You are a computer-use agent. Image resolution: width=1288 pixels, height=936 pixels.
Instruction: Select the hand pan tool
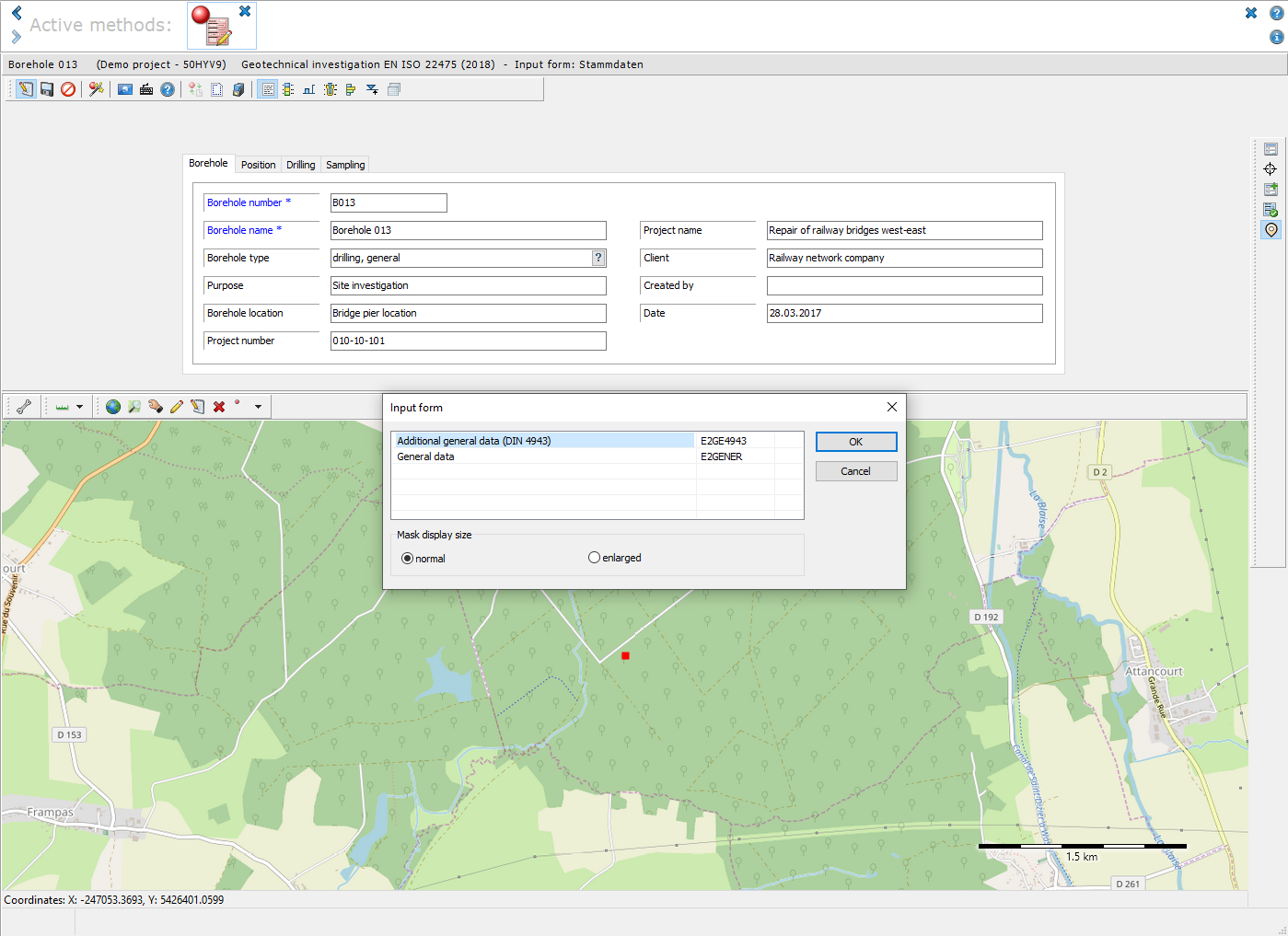[x=156, y=406]
